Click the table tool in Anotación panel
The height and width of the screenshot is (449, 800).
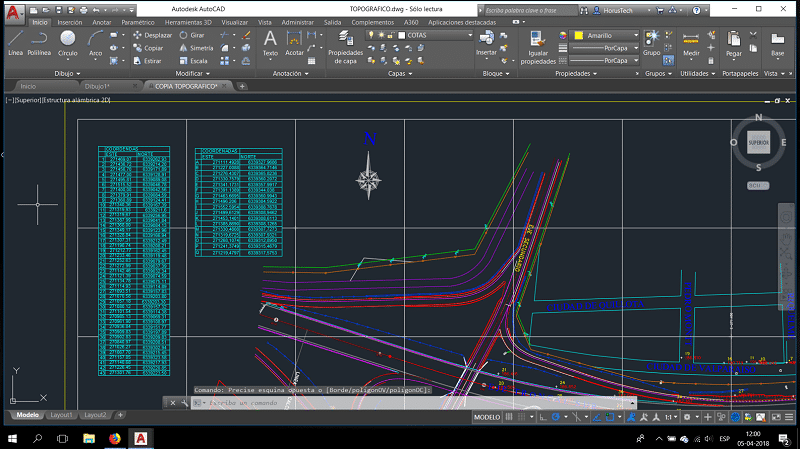(311, 61)
